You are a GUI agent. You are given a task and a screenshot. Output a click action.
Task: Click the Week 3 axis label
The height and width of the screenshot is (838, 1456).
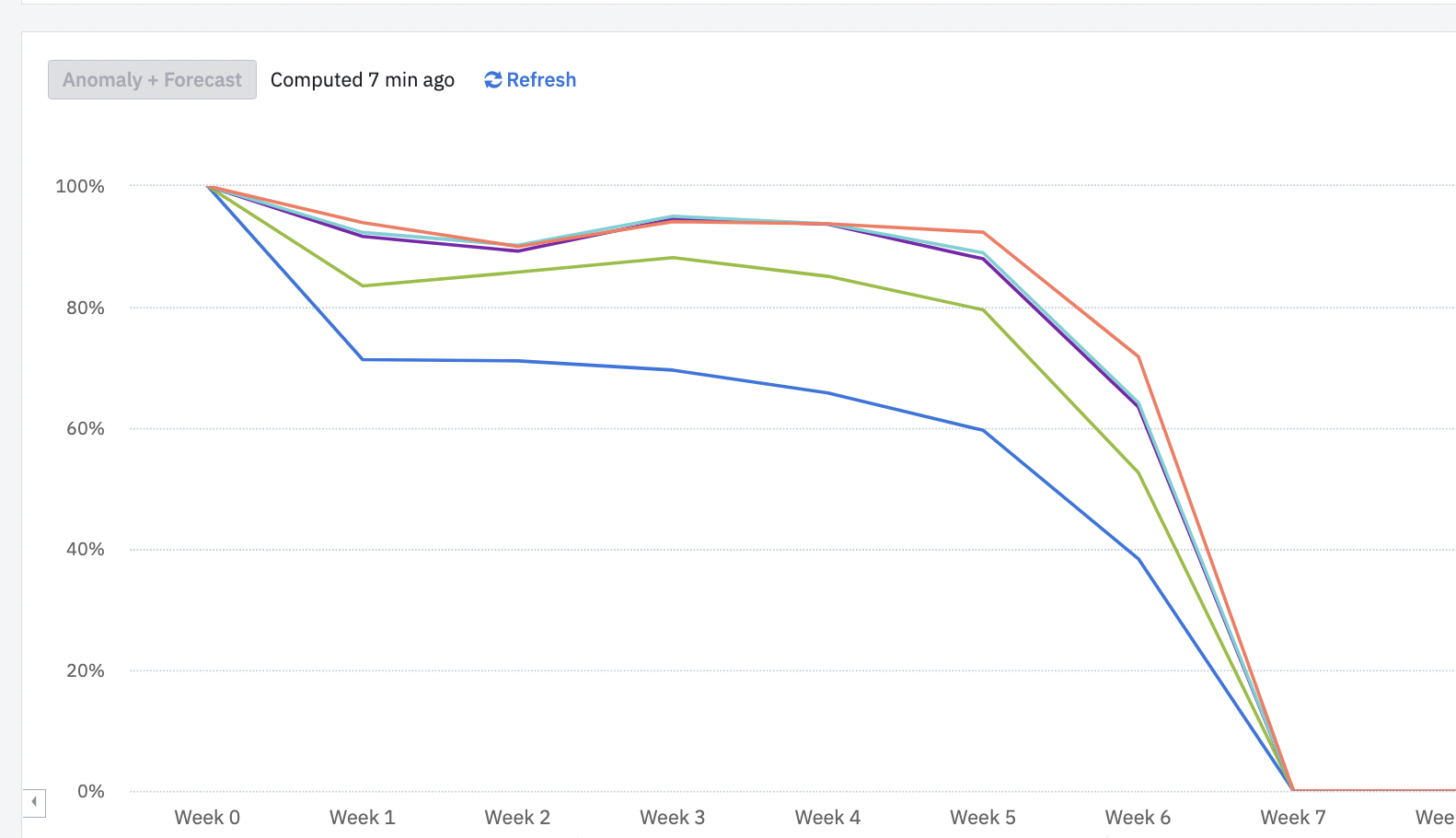tap(673, 818)
